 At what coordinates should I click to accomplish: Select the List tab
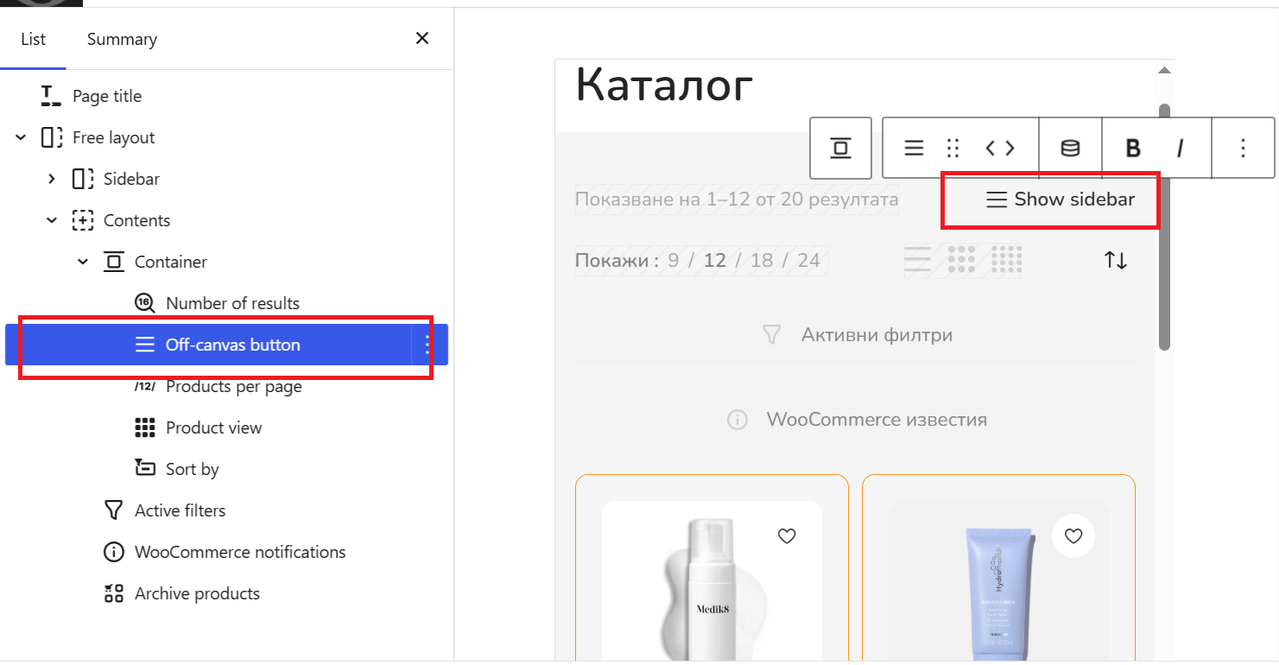33,39
